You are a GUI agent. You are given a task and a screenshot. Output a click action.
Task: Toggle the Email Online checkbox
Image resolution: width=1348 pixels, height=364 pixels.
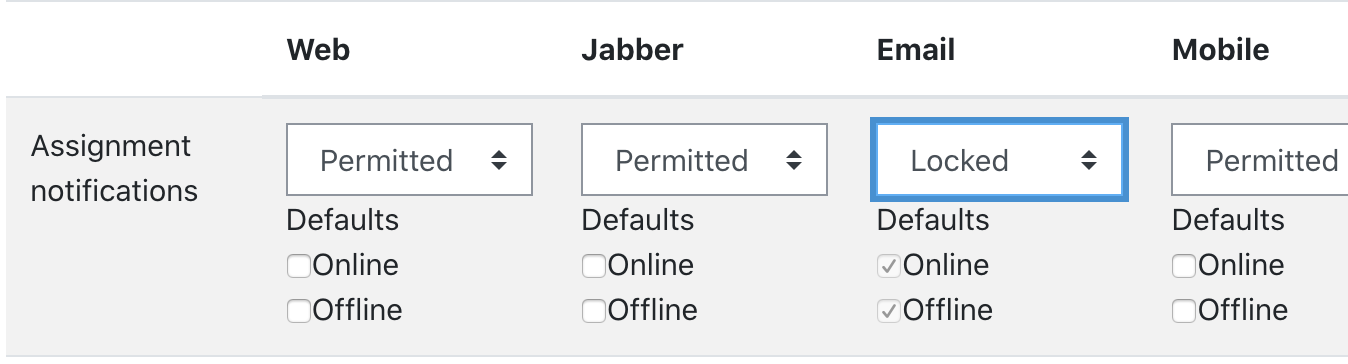click(888, 266)
